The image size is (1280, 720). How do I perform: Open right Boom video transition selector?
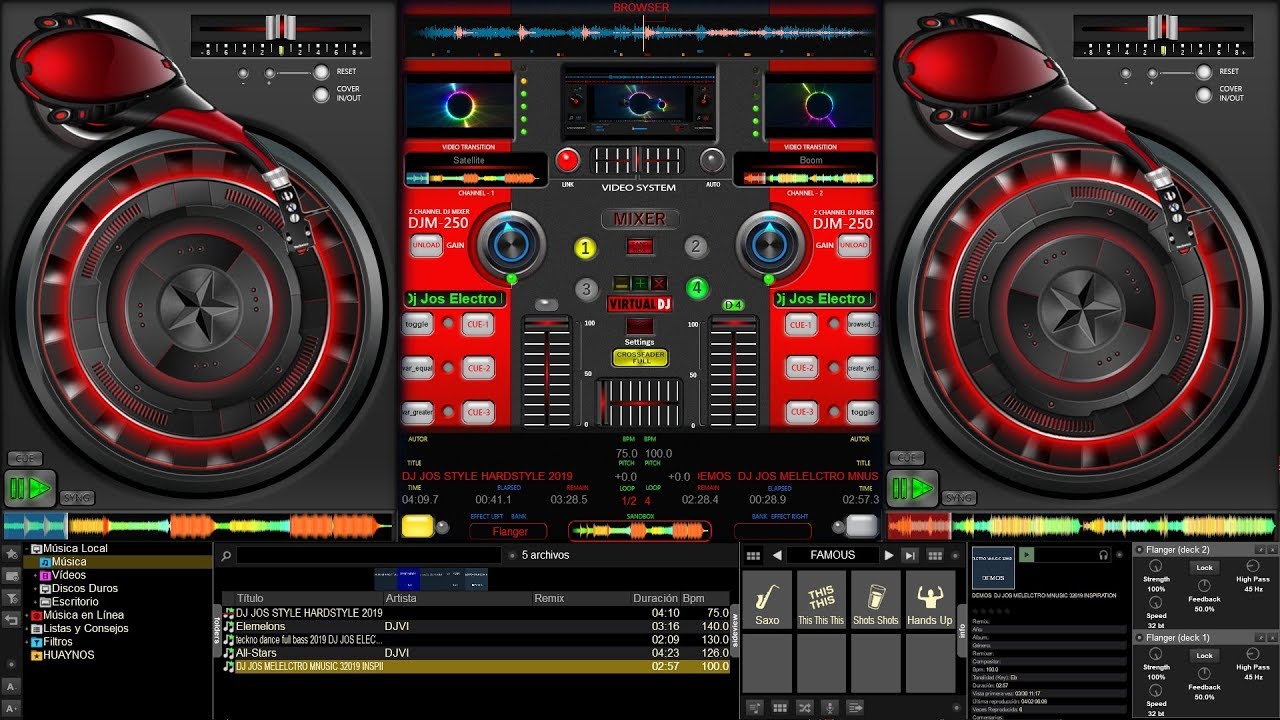click(811, 160)
